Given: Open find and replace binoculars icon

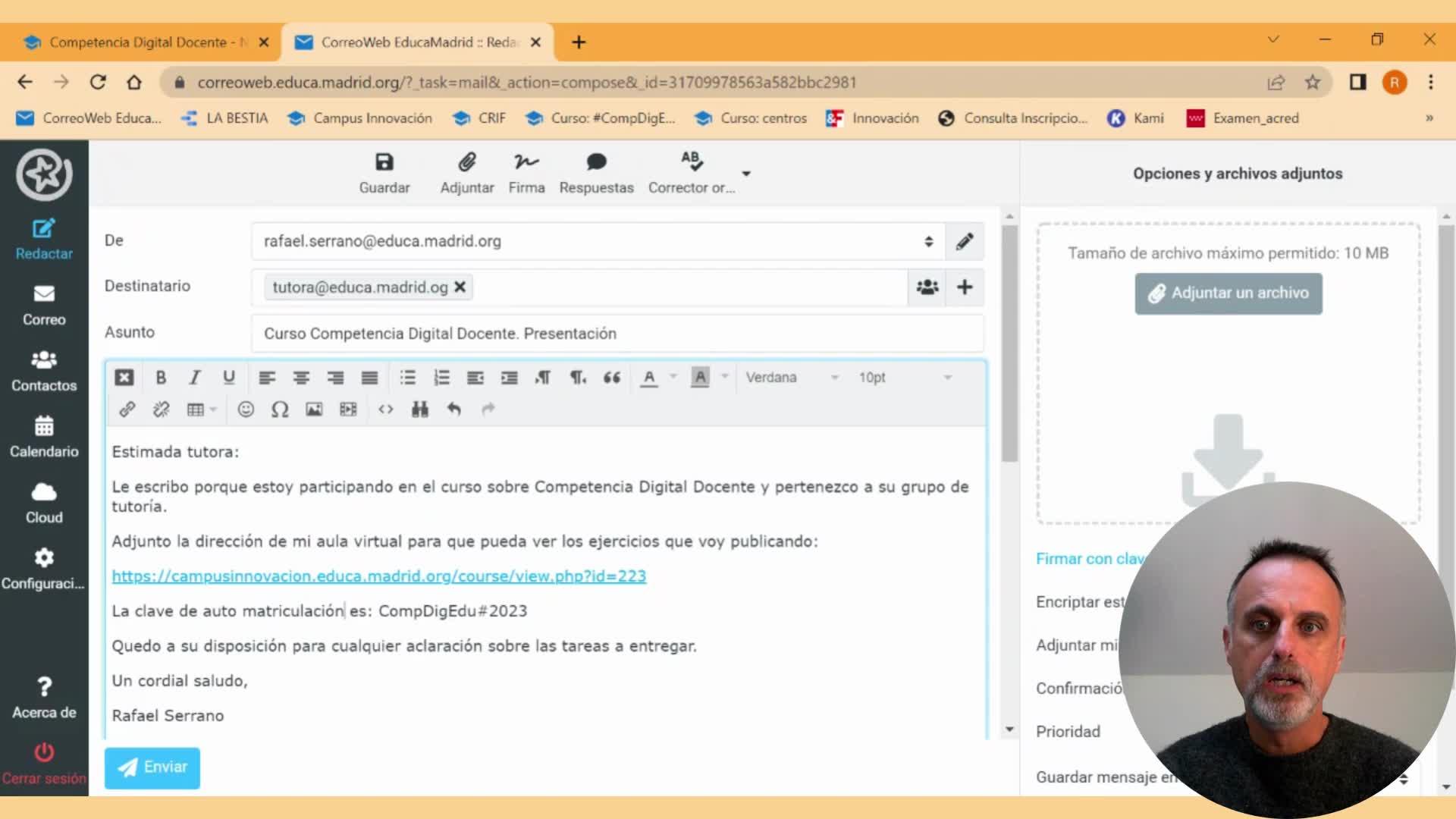Looking at the screenshot, I should (x=419, y=409).
